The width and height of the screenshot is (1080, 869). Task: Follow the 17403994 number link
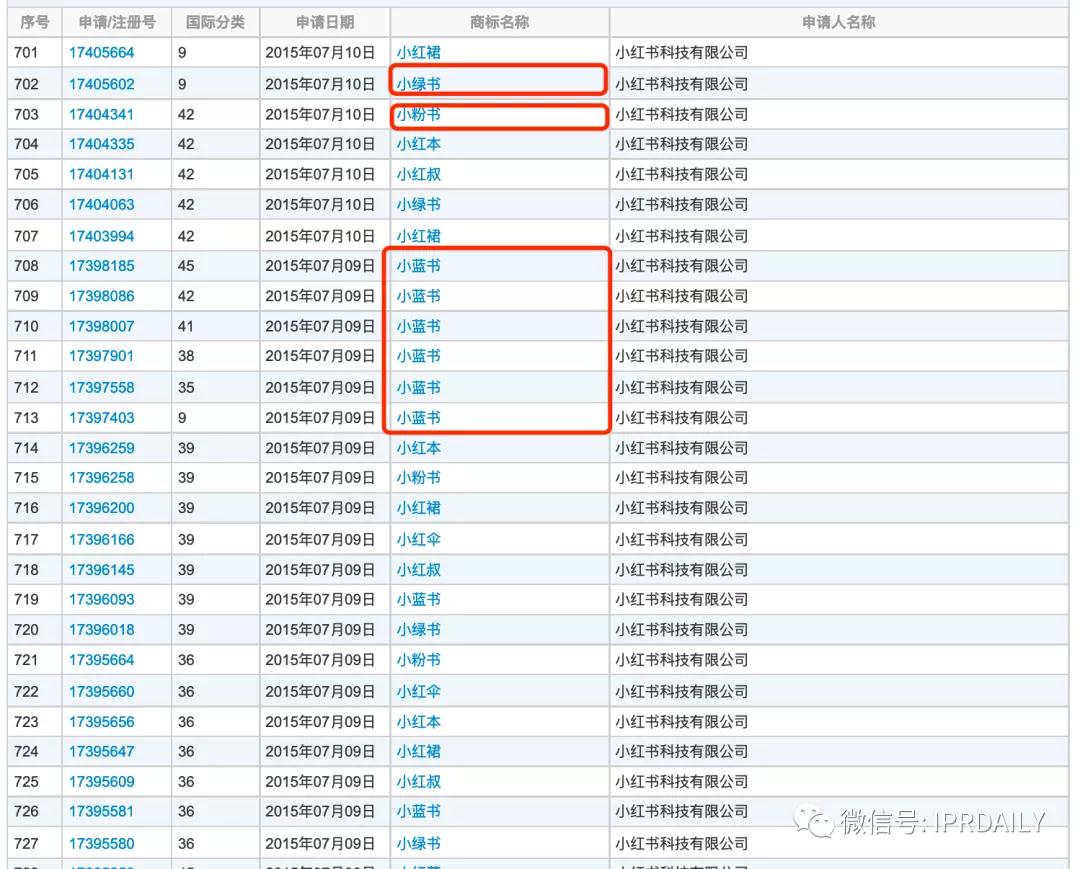pos(101,236)
